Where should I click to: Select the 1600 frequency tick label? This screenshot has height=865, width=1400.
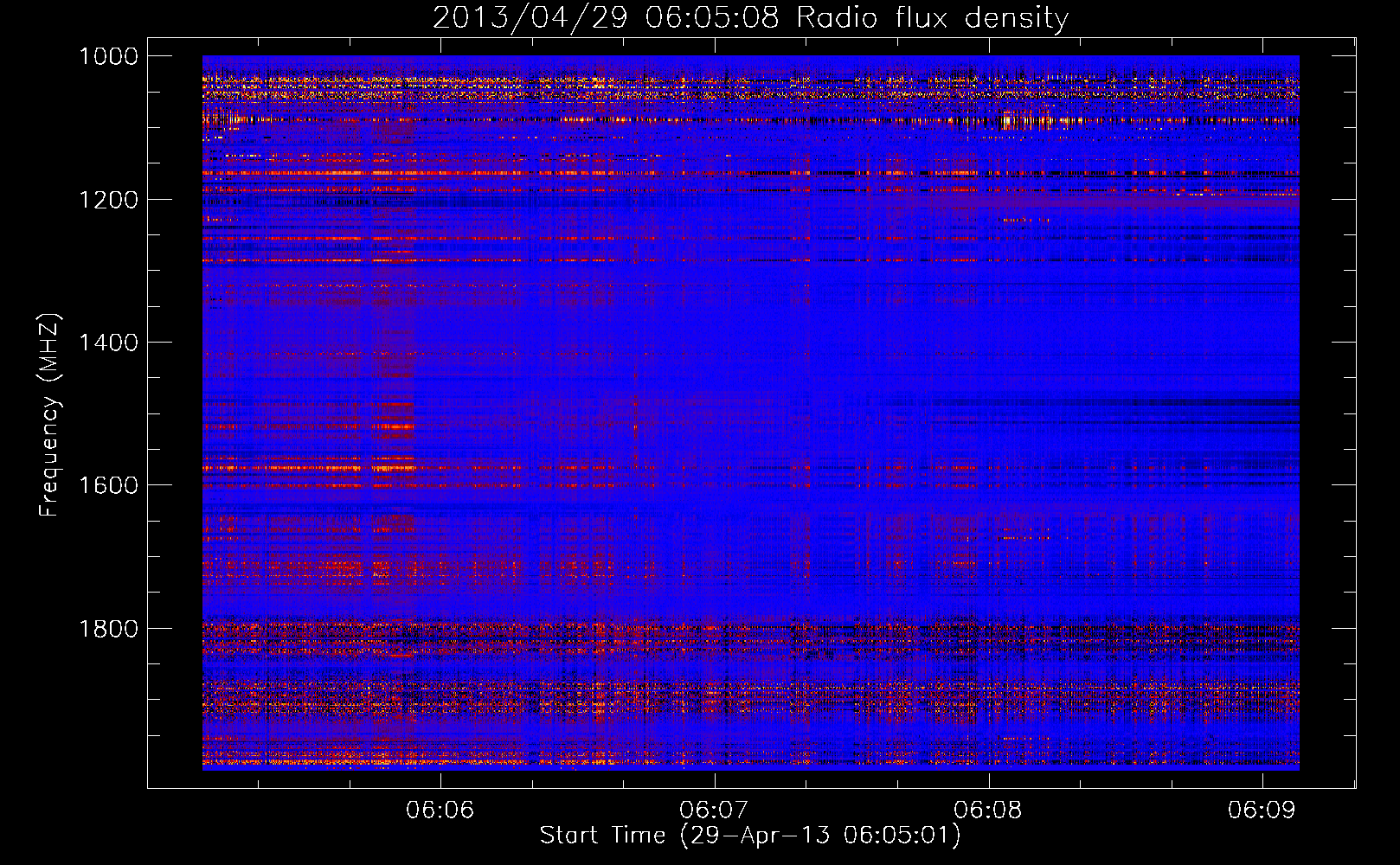108,485
